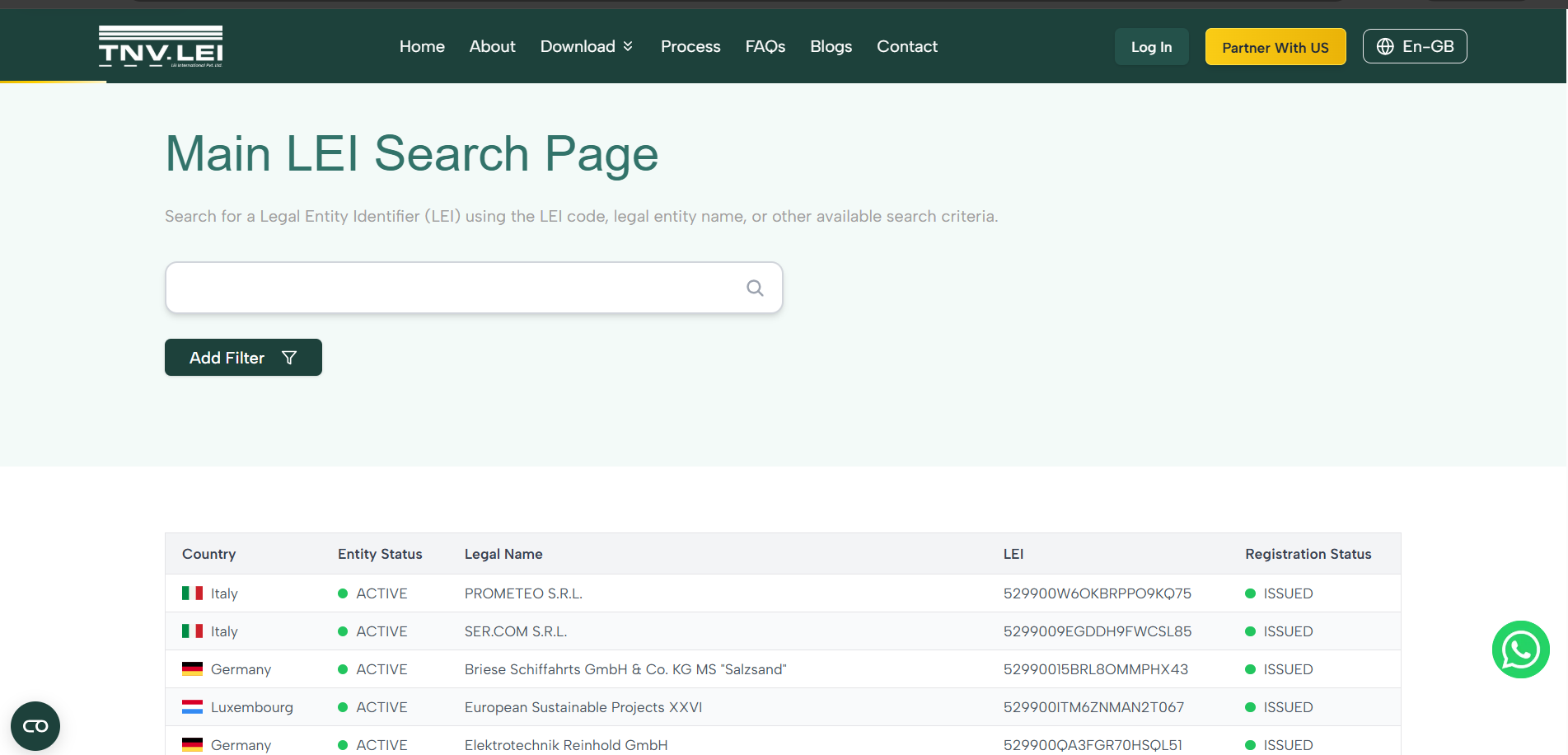This screenshot has height=755, width=1568.
Task: Open the En-GB language selector
Action: pyautogui.click(x=1415, y=46)
